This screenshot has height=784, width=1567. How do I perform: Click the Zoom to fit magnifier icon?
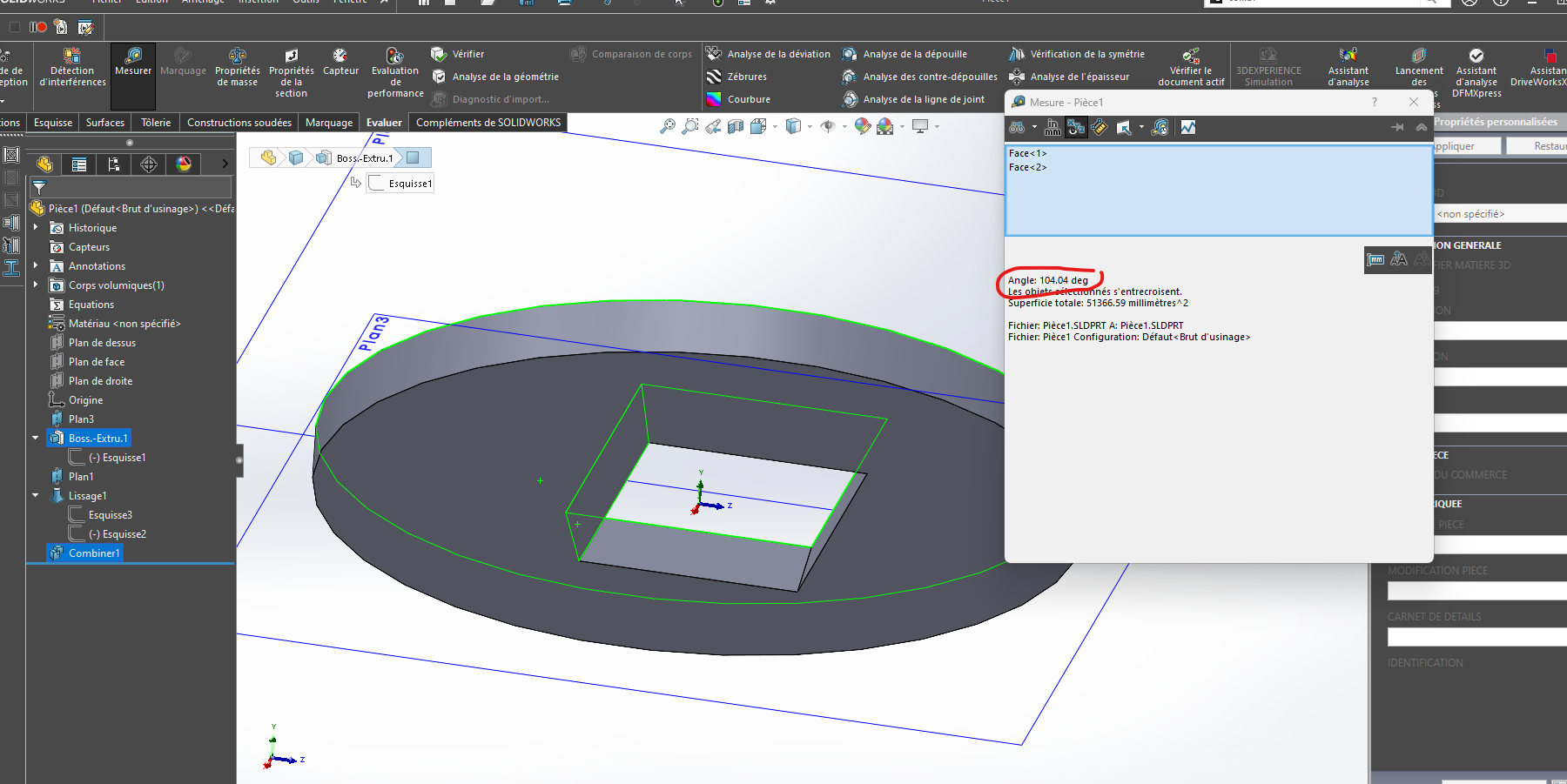(667, 127)
